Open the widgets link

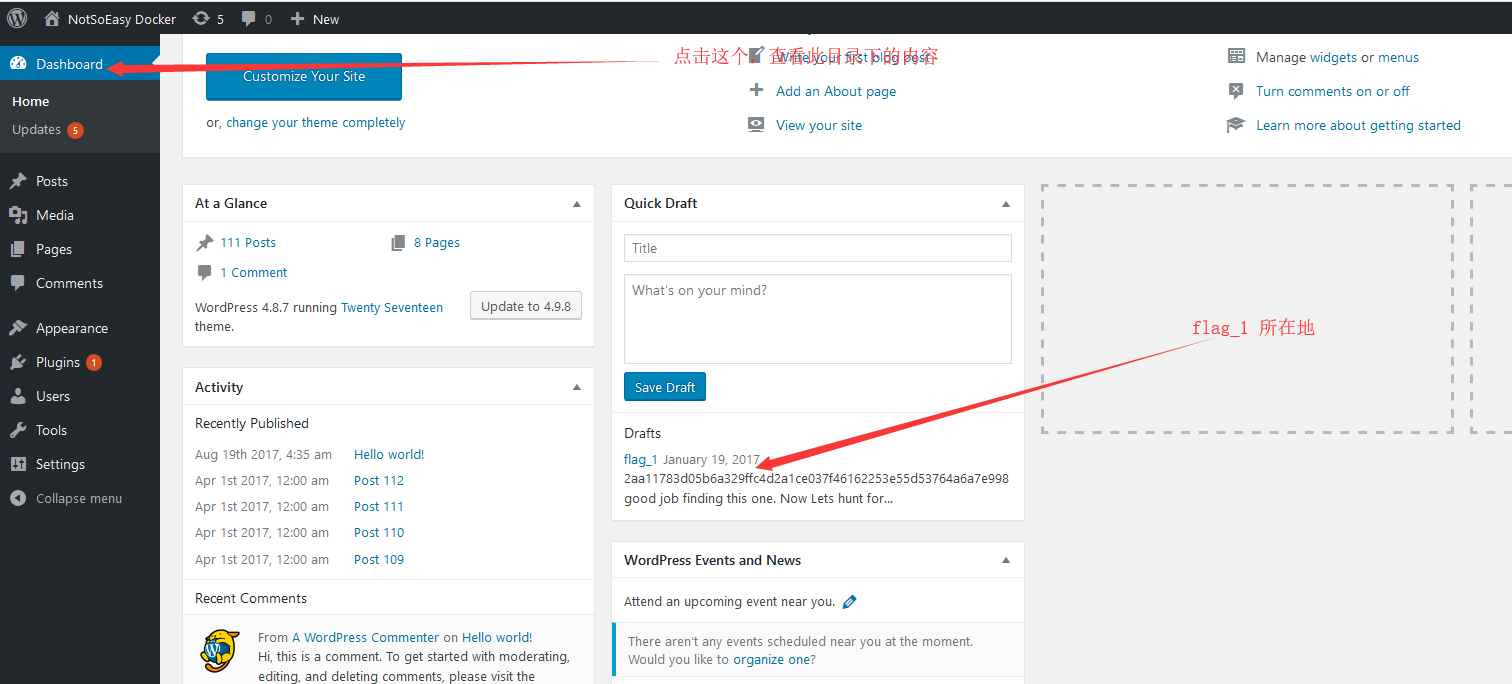(1333, 57)
